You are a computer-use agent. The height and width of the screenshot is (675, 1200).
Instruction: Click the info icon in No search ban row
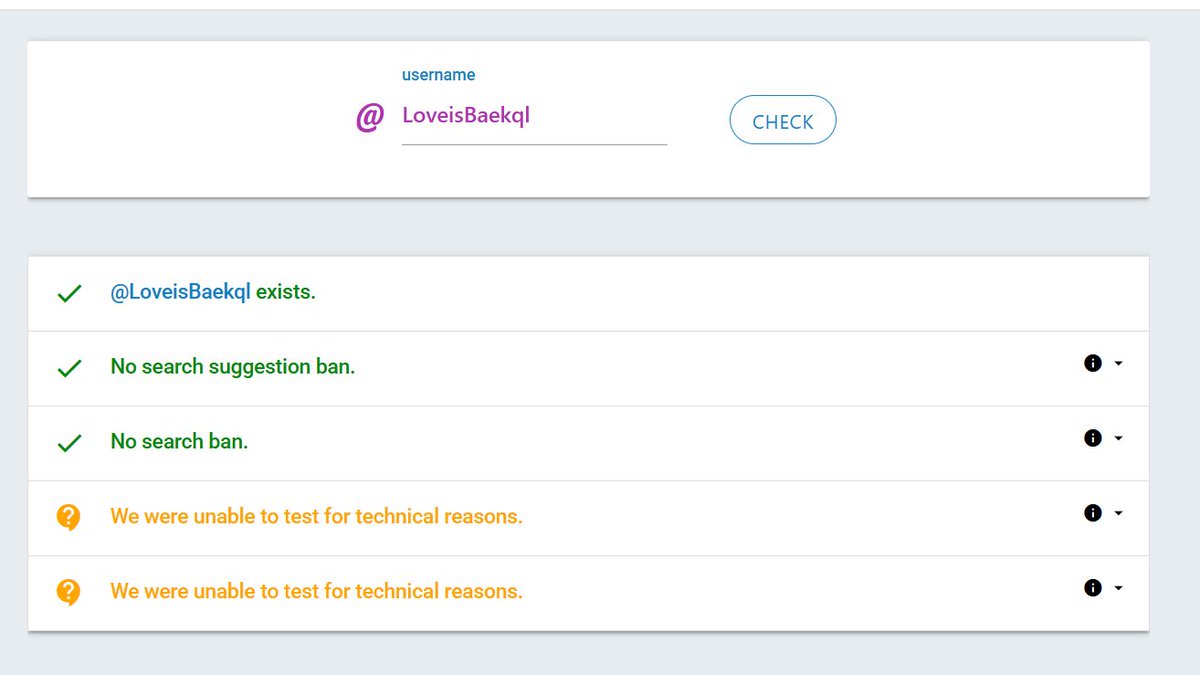coord(1093,438)
